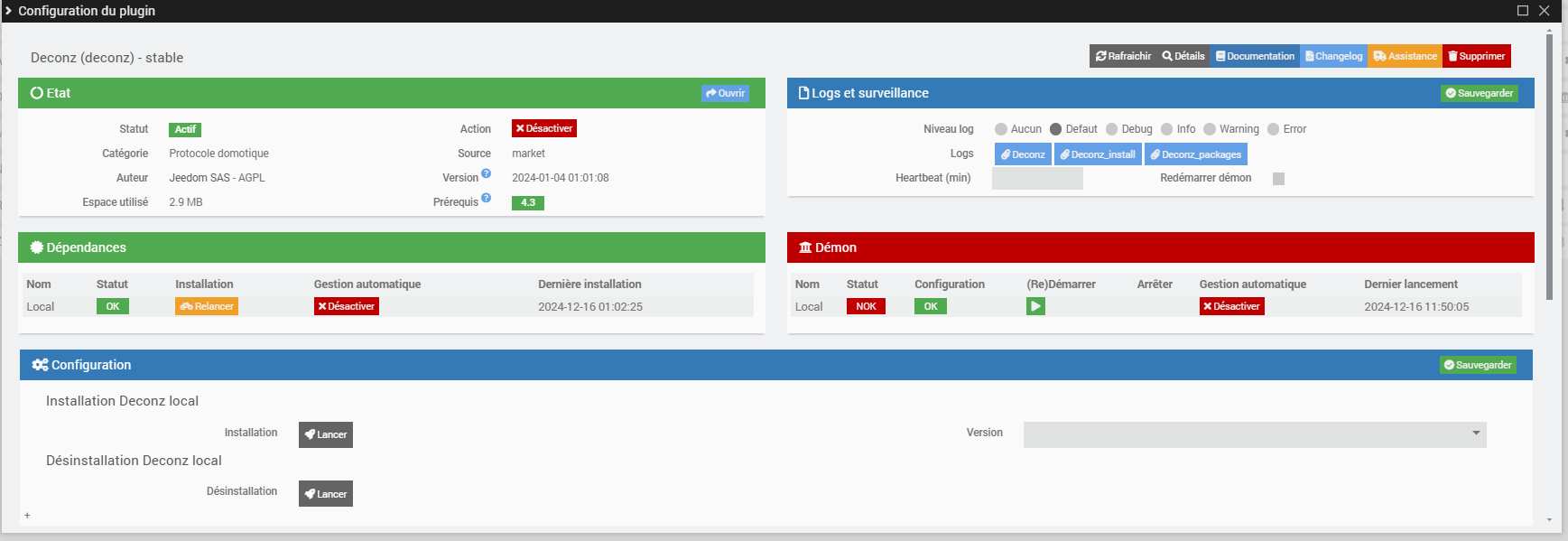Click Désactiver next to Action
Viewport: 1568px width, 541px height.
(x=544, y=128)
